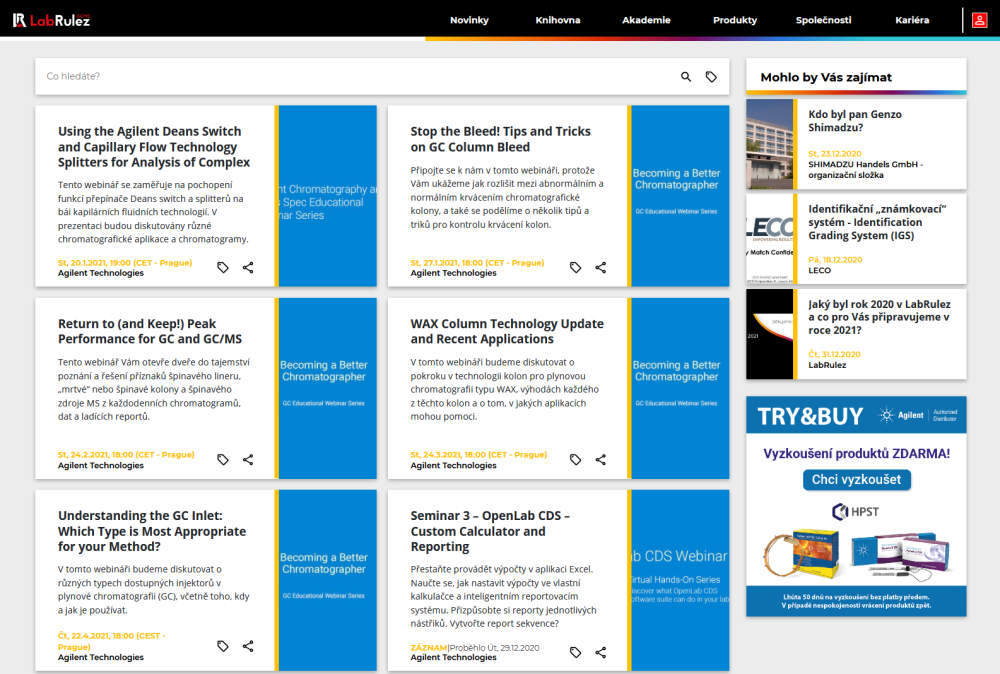
Task: Click the 'St, 24.3.2021, 18:00' date text
Action: (x=478, y=455)
